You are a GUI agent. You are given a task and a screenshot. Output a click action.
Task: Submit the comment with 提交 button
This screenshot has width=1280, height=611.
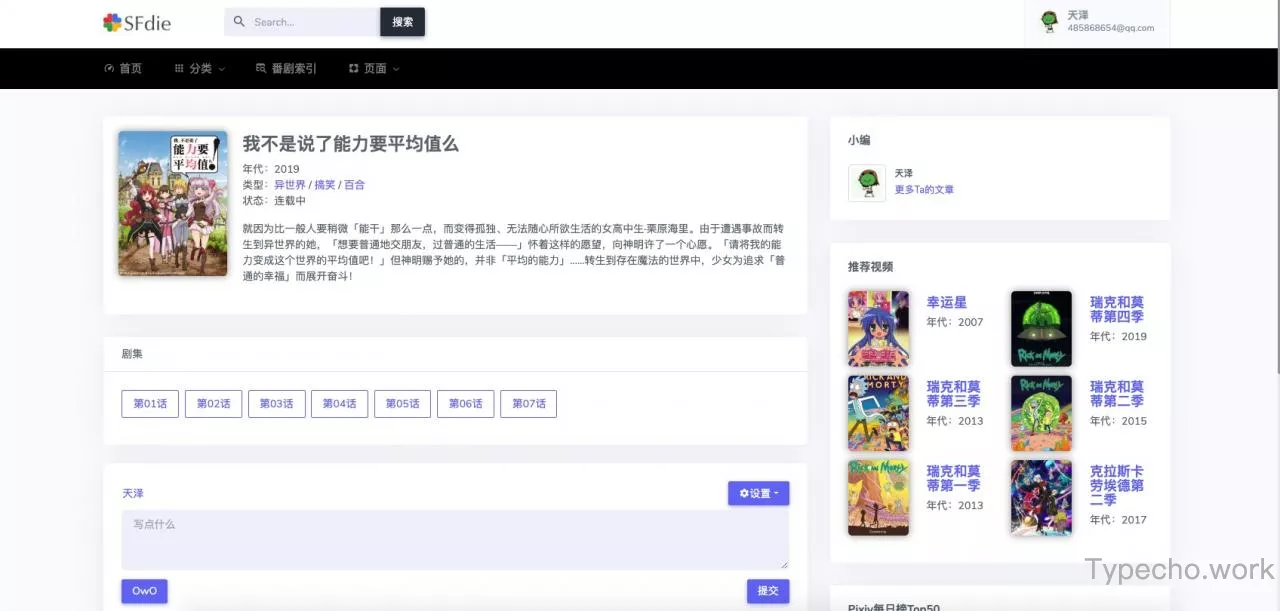point(767,590)
